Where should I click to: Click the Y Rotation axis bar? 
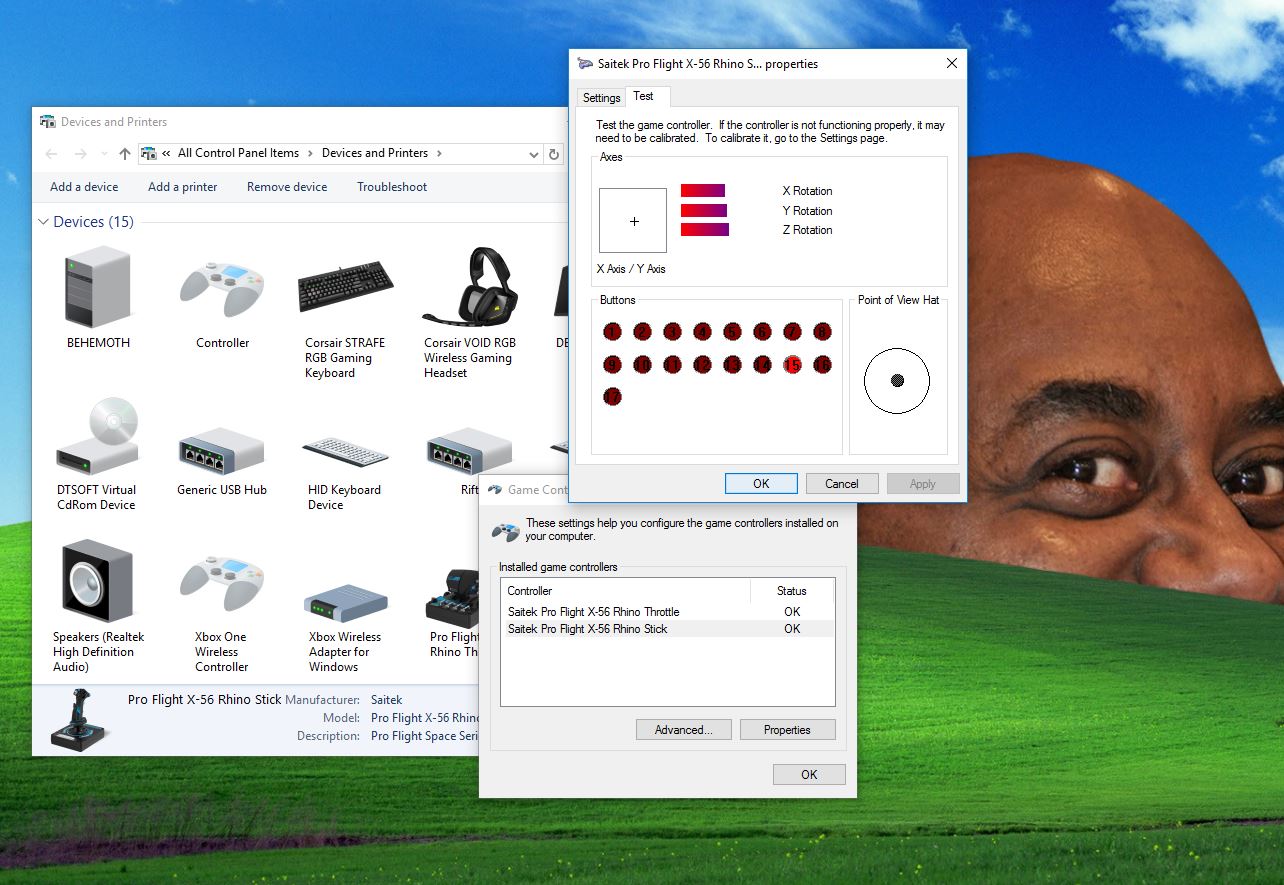click(x=704, y=210)
